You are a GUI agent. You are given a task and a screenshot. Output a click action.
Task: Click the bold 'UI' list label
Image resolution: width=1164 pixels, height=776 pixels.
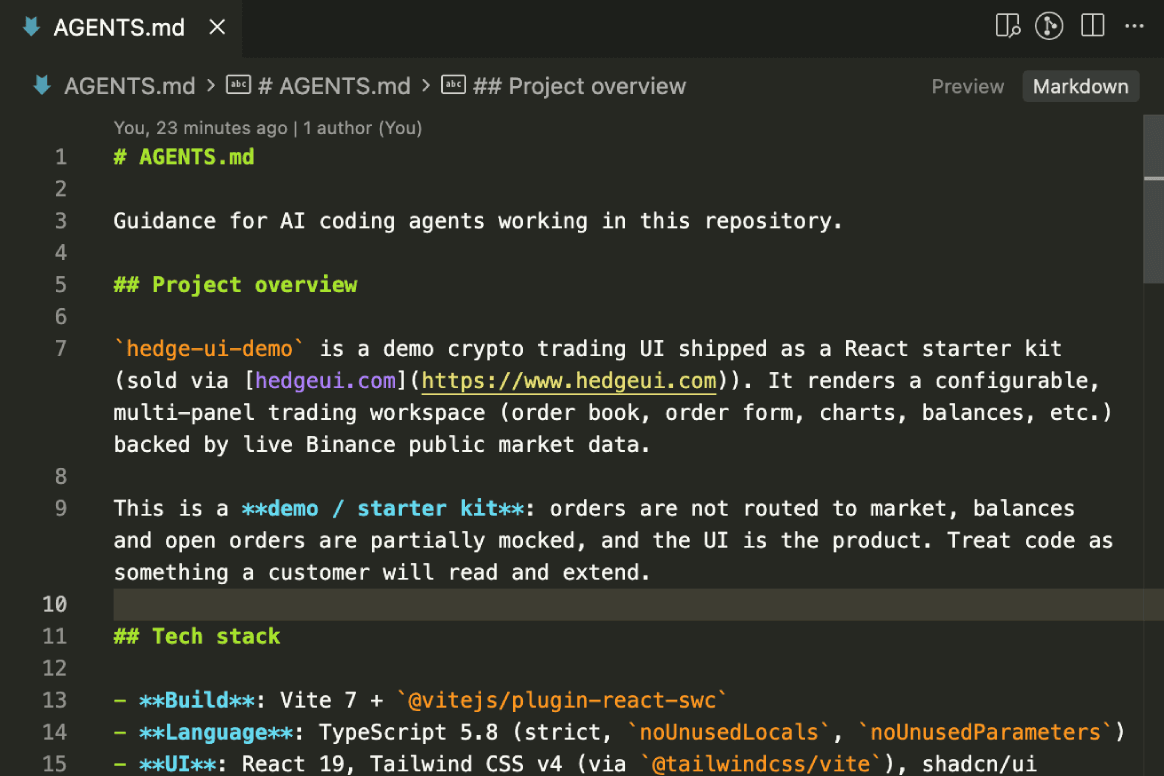[x=177, y=764]
